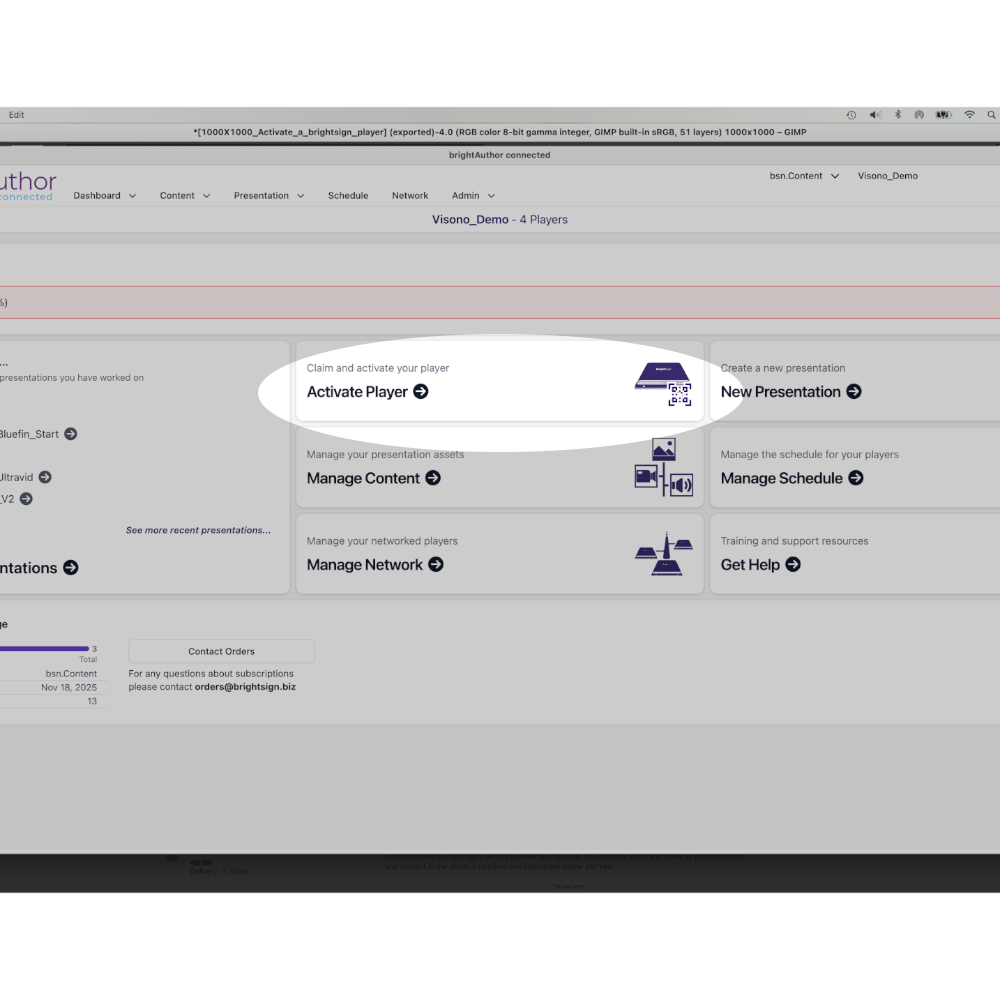1000x1000 pixels.
Task: Follow the 'See more recent presentations...' link
Action: click(198, 530)
